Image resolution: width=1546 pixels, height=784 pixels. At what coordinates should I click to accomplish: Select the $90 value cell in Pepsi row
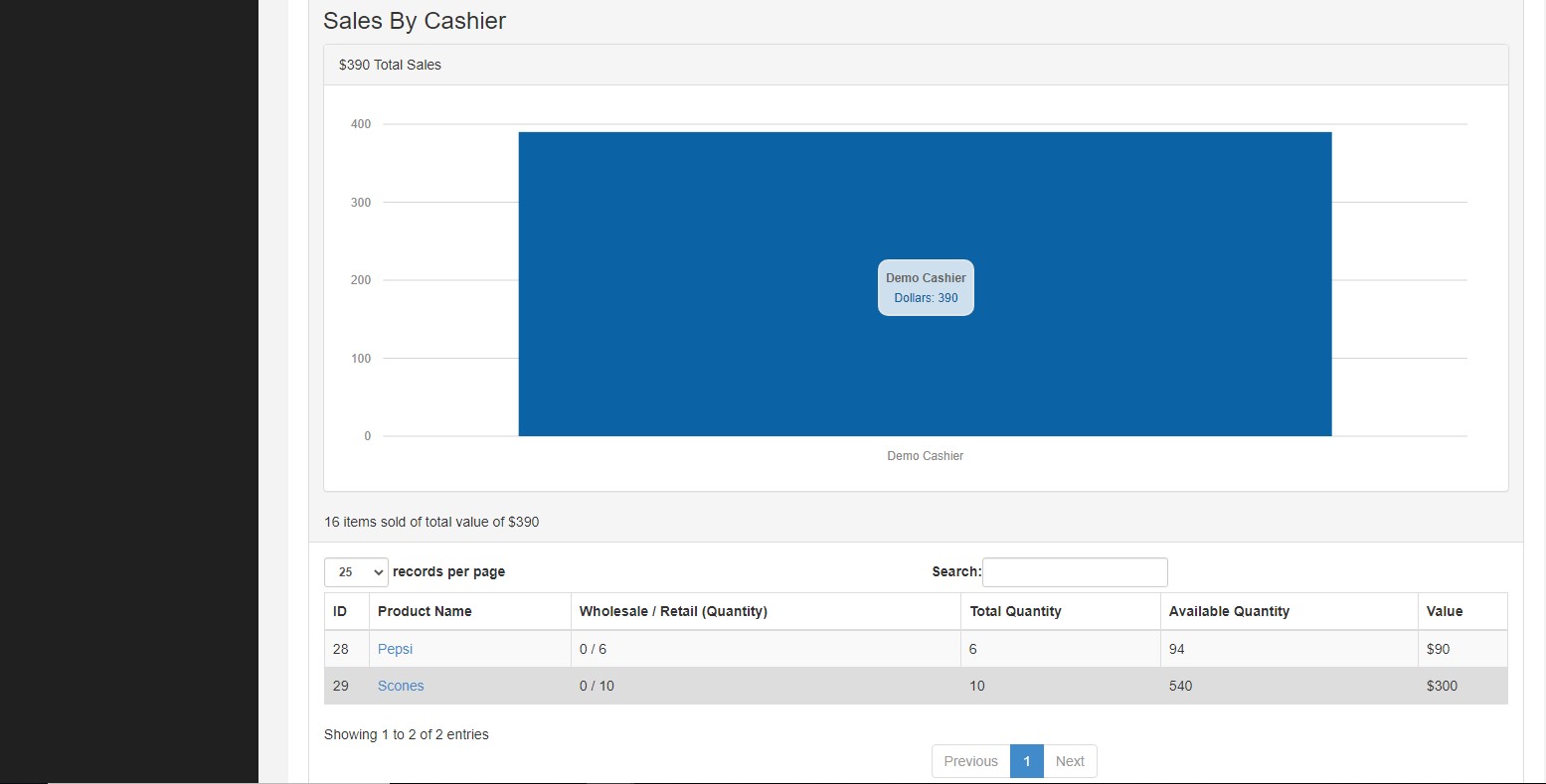click(x=1438, y=649)
